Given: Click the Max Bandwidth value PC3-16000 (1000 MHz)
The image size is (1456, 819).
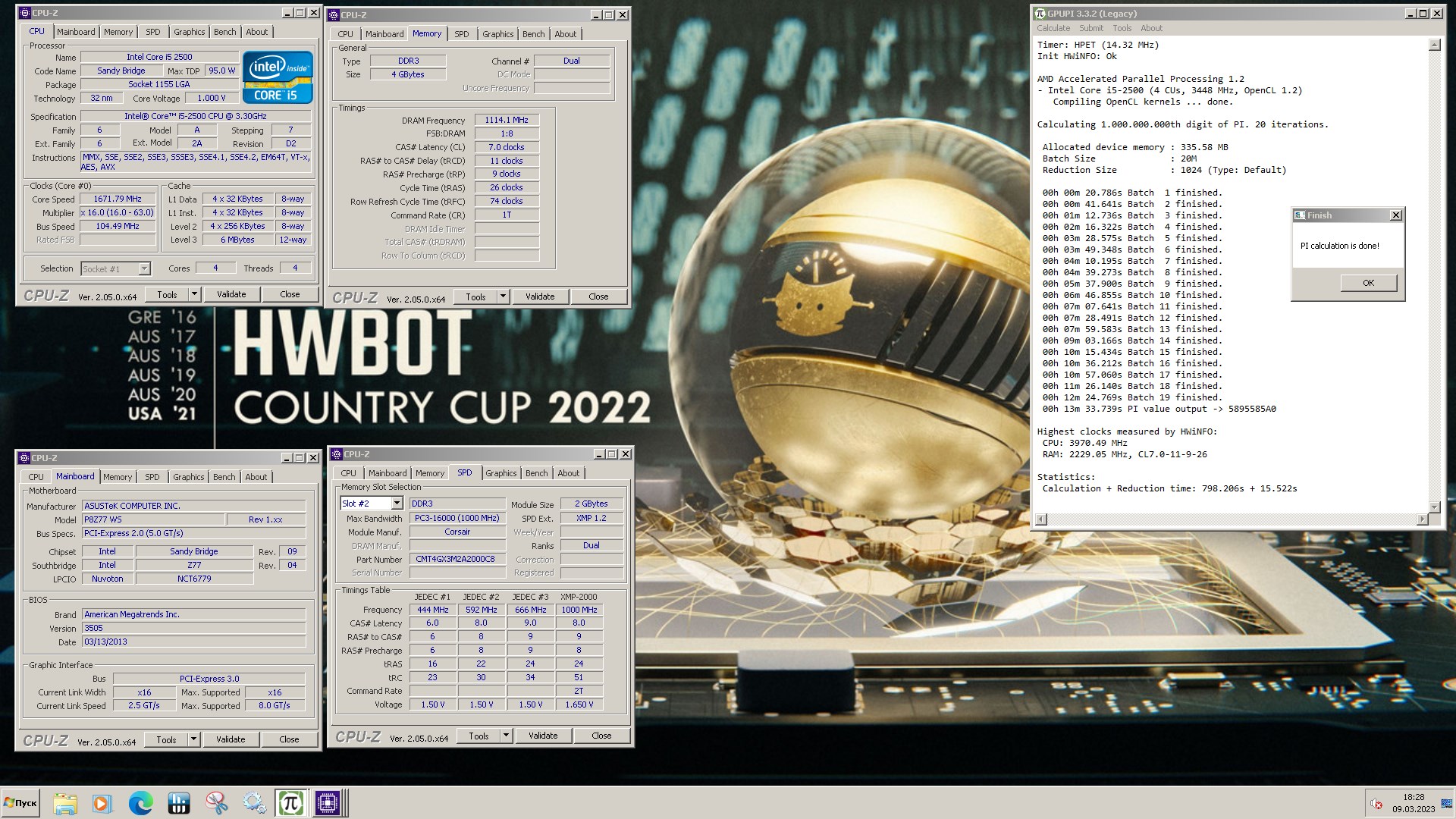Looking at the screenshot, I should coord(457,518).
